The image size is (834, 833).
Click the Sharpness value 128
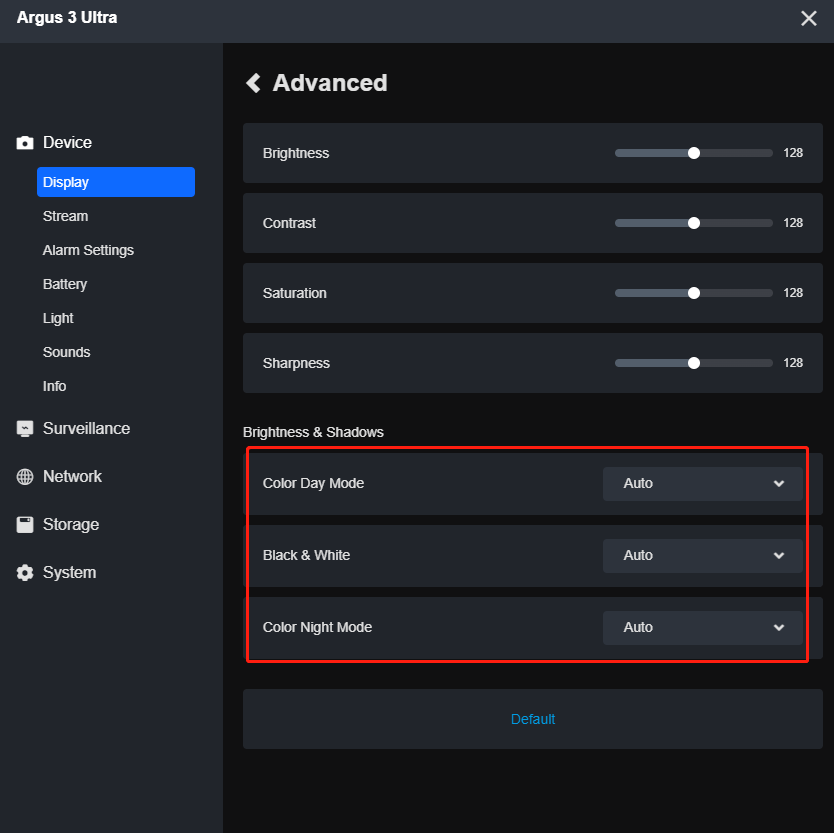click(x=793, y=363)
